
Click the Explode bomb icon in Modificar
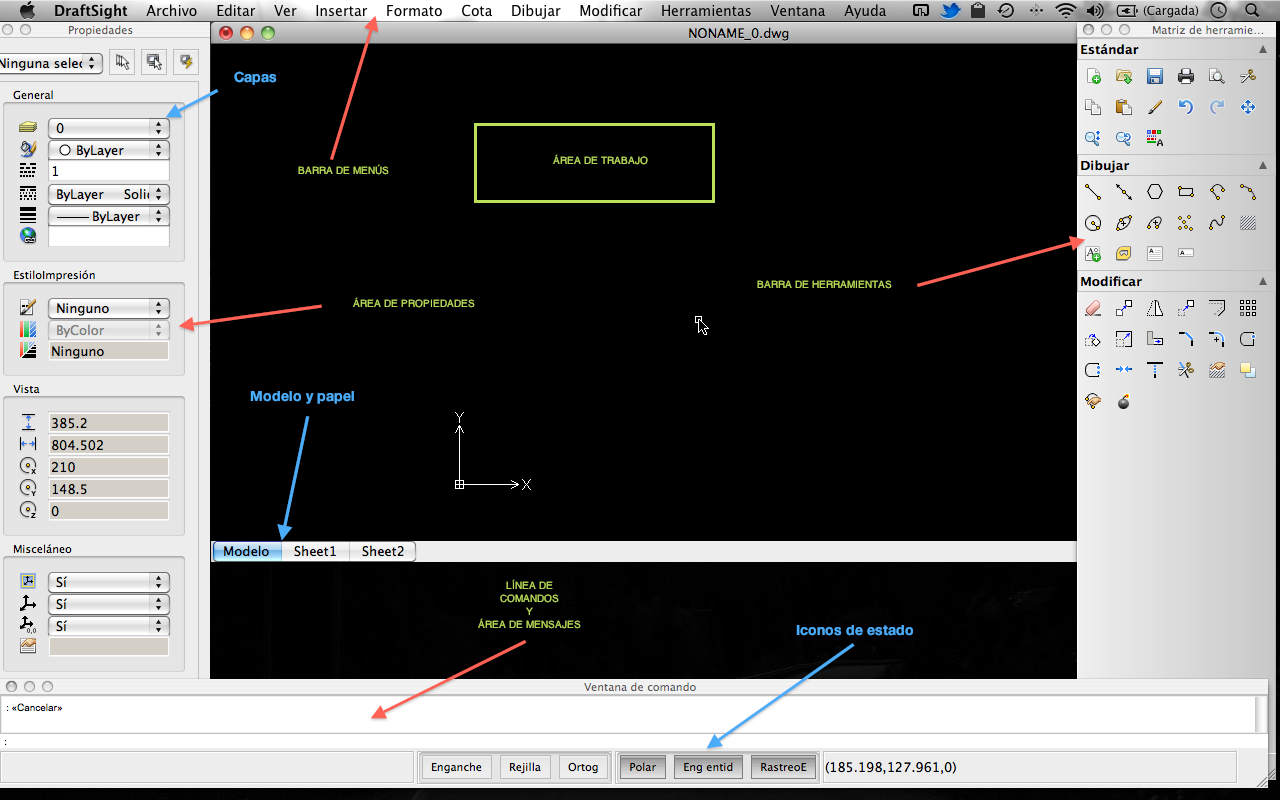click(1124, 402)
